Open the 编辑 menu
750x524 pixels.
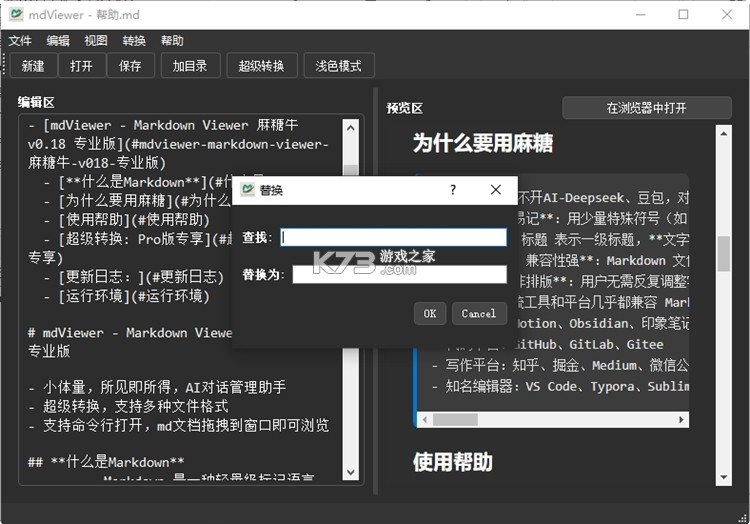tap(58, 41)
